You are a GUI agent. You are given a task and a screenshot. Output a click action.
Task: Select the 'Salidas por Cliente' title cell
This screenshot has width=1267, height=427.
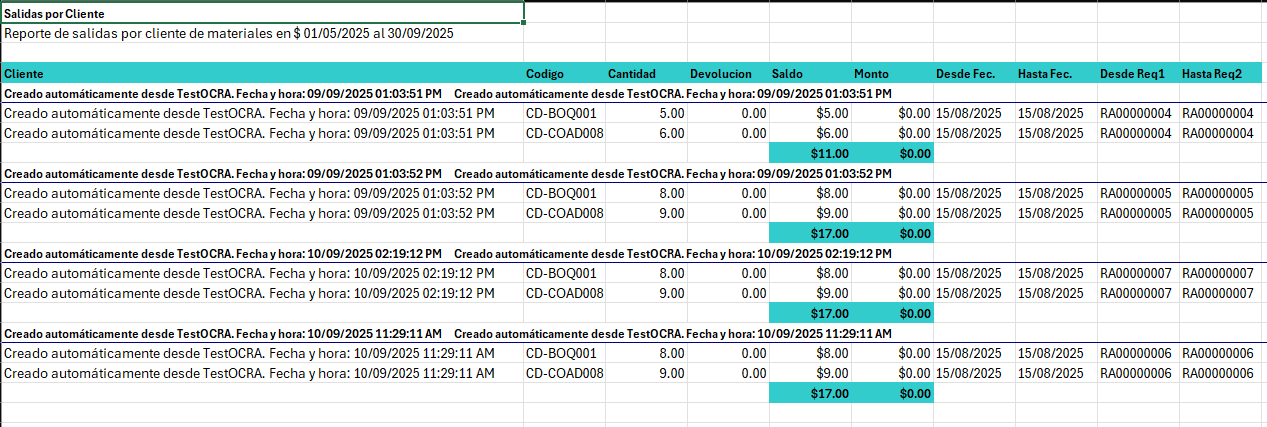262,13
